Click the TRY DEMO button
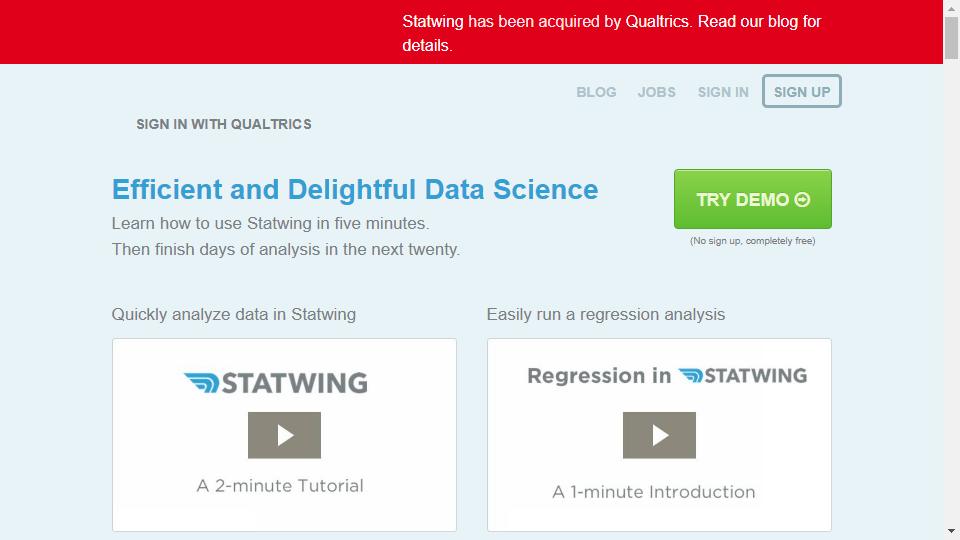Screen dimensions: 960x540 (752, 199)
